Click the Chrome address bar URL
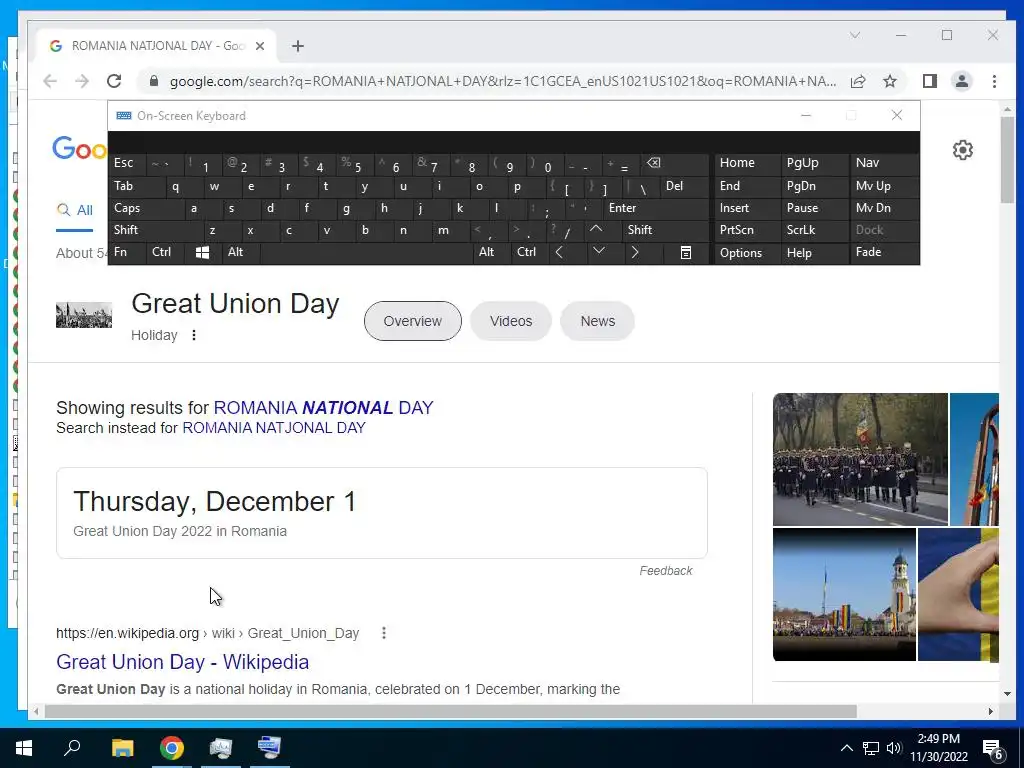This screenshot has height=768, width=1024. click(x=503, y=81)
